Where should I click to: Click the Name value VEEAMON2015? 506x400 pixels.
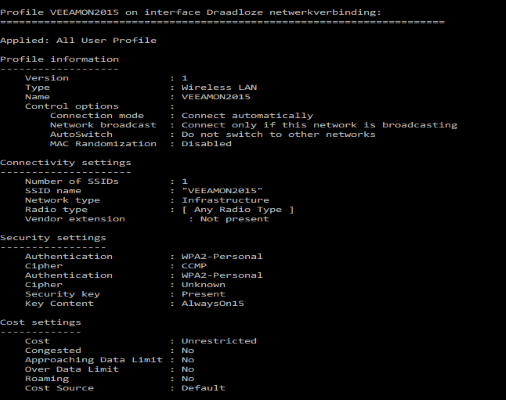(x=216, y=97)
